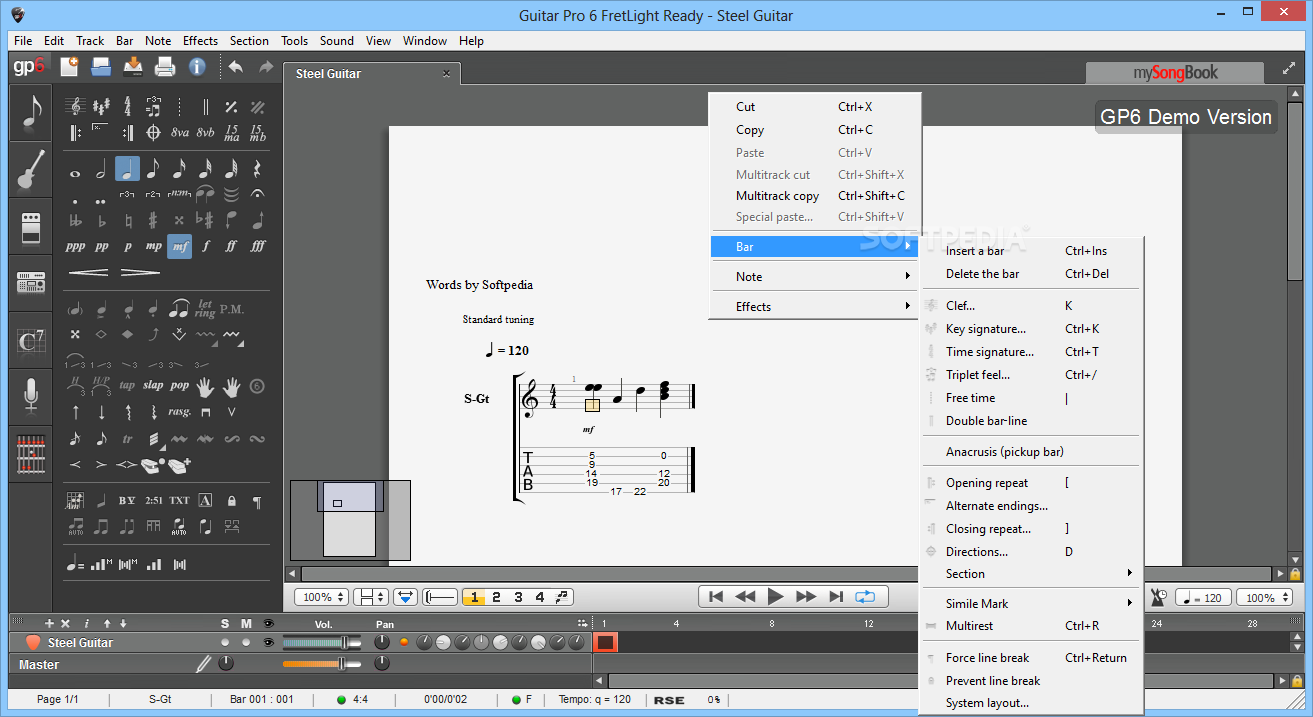The height and width of the screenshot is (717, 1313).
Task: Toggle visibility eye of Steel Guitar track
Action: [x=267, y=642]
